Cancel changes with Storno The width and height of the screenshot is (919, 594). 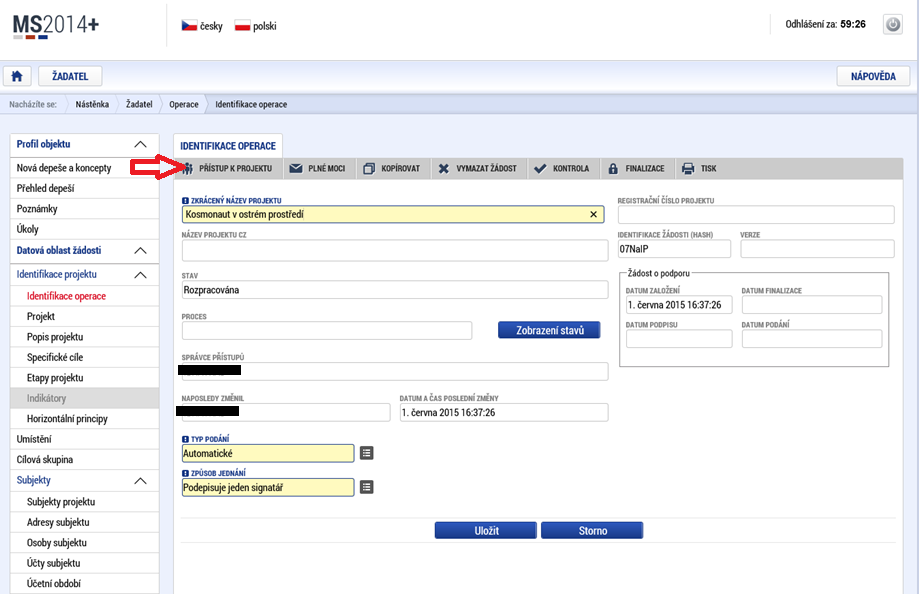point(592,531)
